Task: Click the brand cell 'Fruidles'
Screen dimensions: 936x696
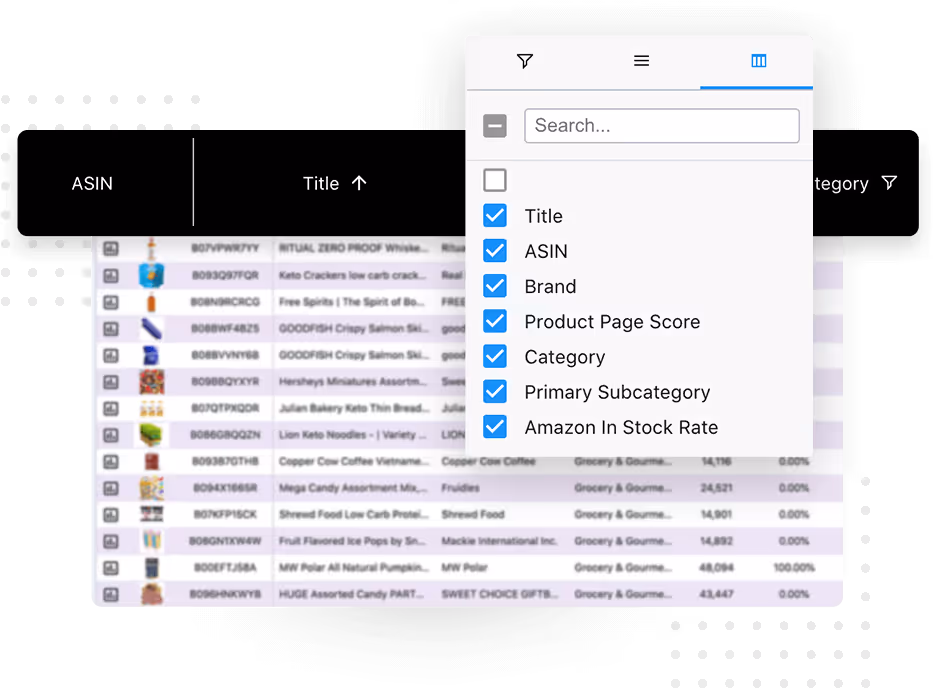Action: pos(460,488)
